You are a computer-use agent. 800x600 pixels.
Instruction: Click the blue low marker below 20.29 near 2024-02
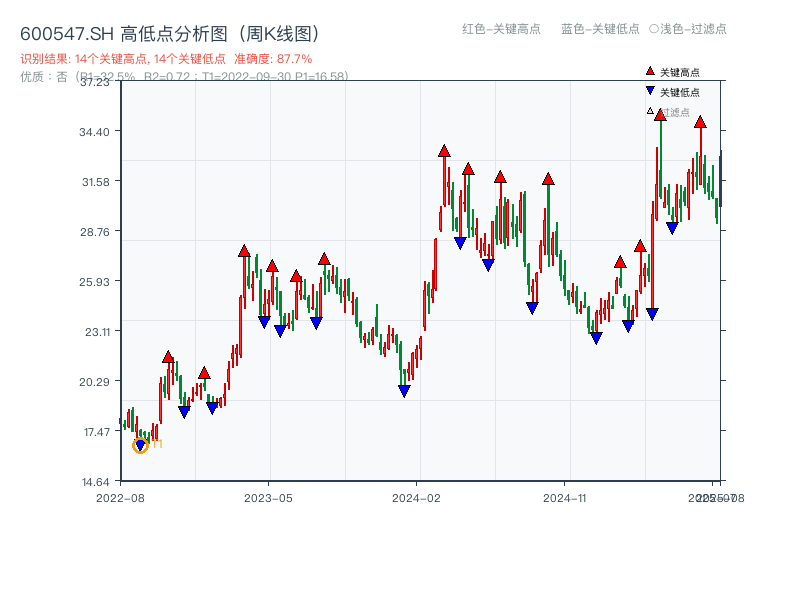point(404,391)
